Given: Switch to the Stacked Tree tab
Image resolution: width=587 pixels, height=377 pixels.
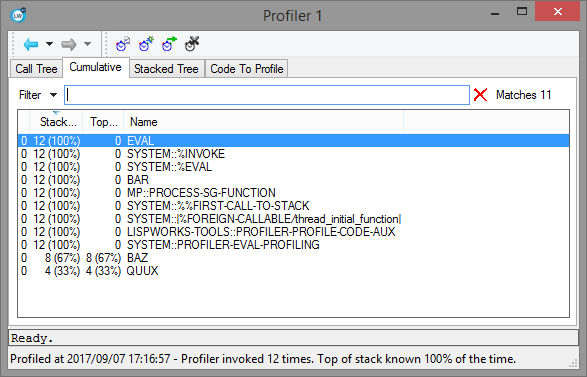Looking at the screenshot, I should click(x=166, y=69).
